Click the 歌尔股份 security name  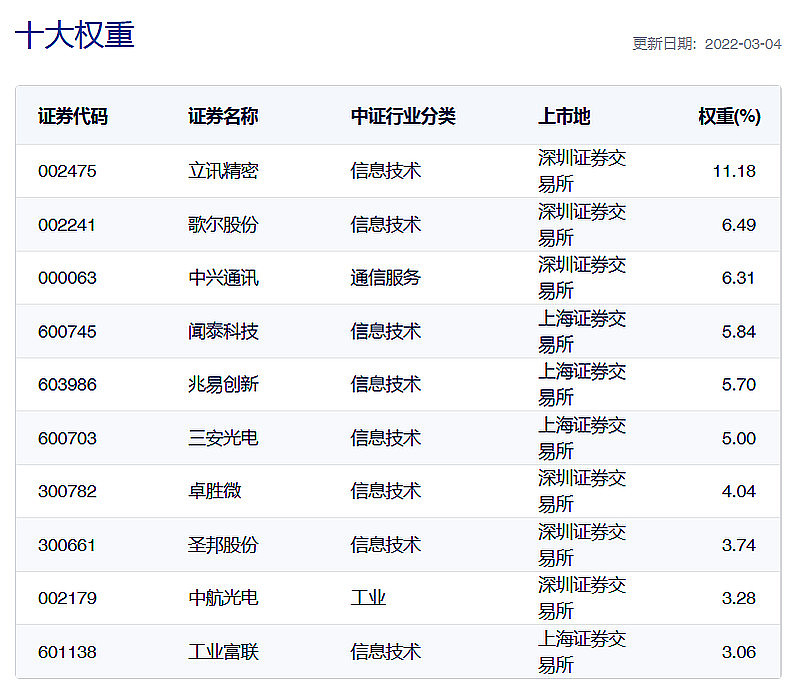click(223, 225)
